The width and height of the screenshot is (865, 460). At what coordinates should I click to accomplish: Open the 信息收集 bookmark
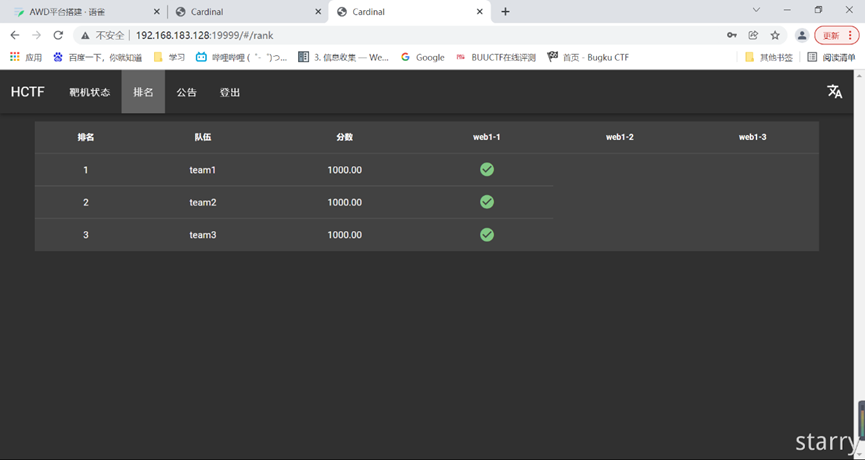343,57
